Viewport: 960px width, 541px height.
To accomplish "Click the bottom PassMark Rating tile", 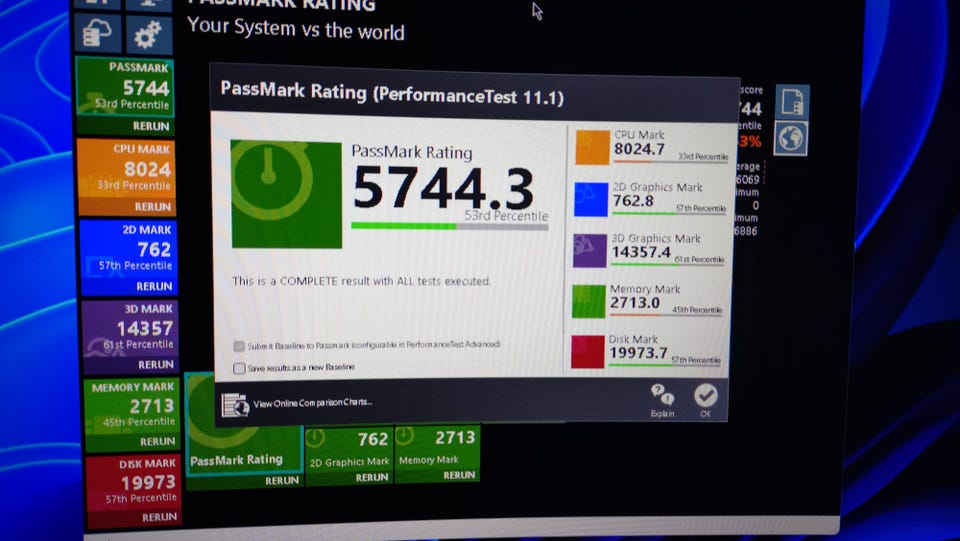I will pyautogui.click(x=244, y=432).
